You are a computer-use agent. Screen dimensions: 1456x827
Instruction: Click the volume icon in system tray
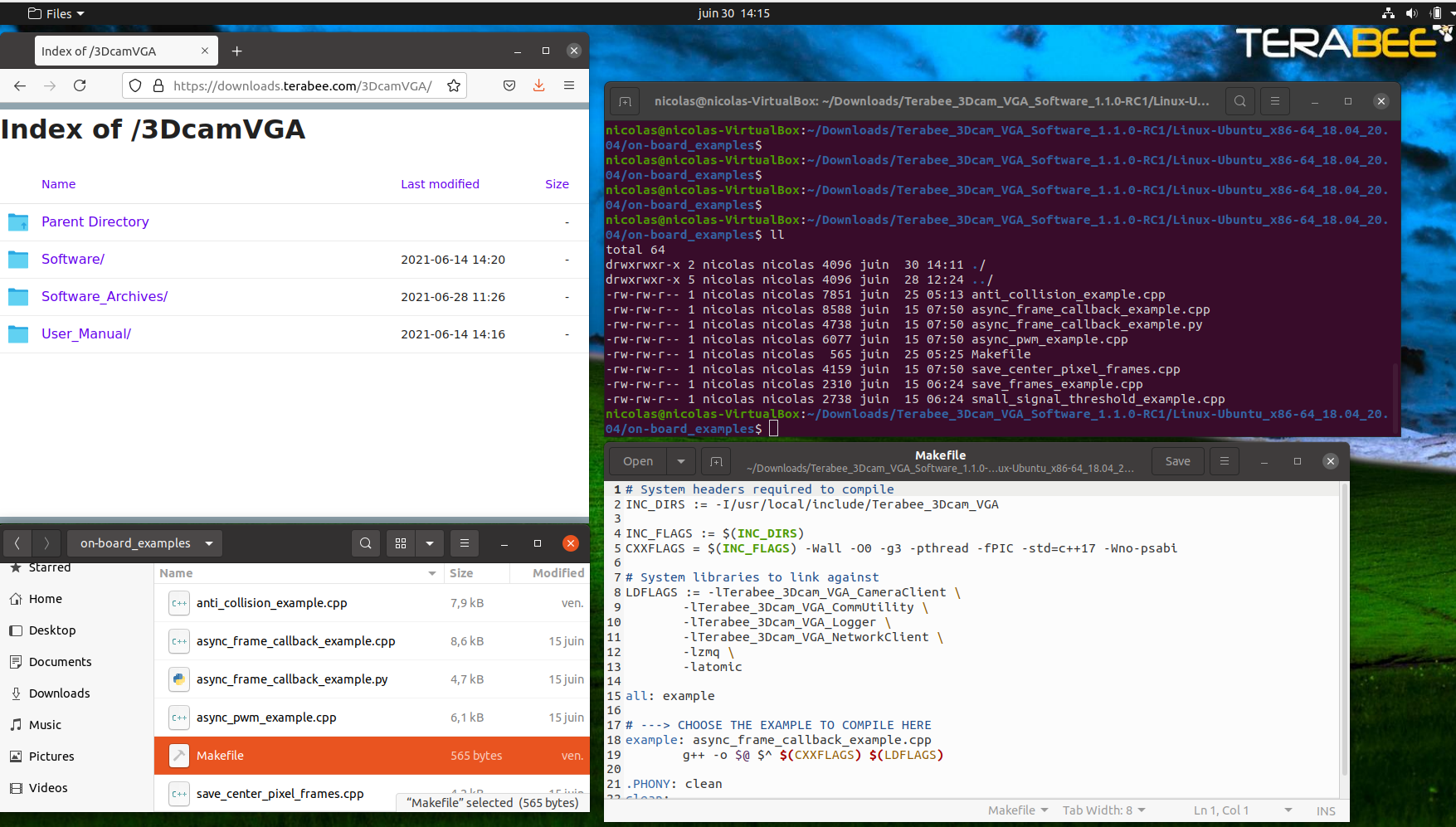(x=1411, y=13)
